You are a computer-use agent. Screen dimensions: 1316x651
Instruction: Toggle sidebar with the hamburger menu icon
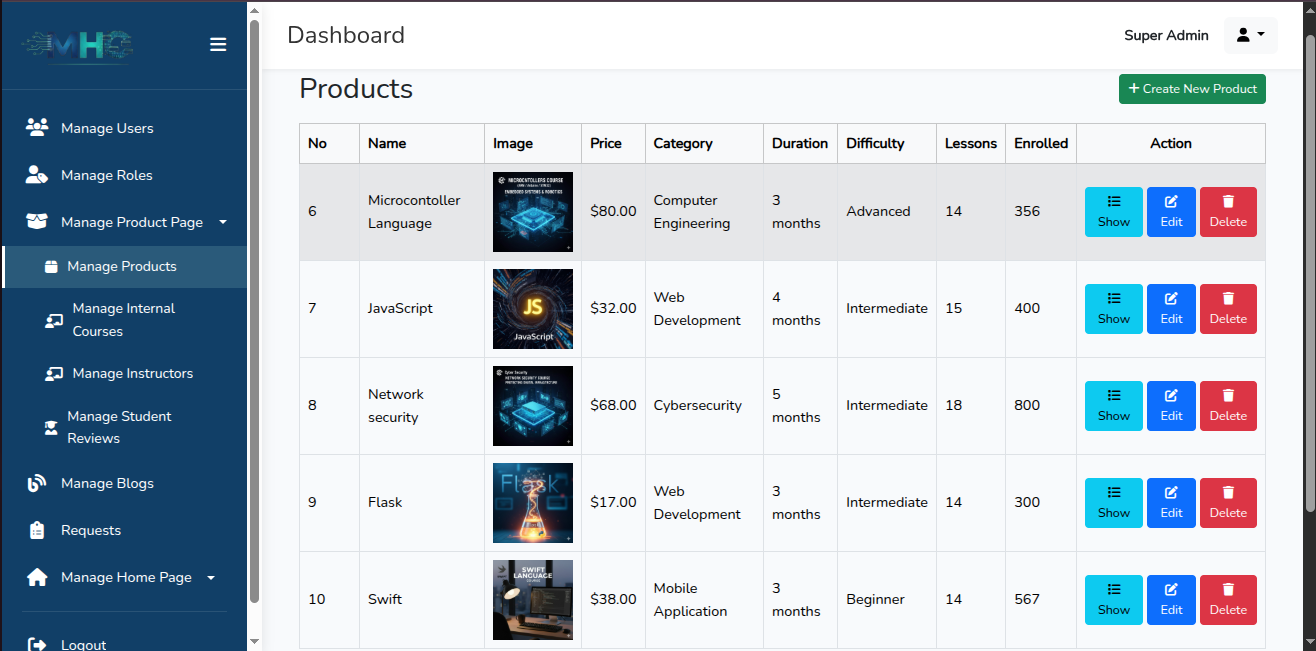218,44
